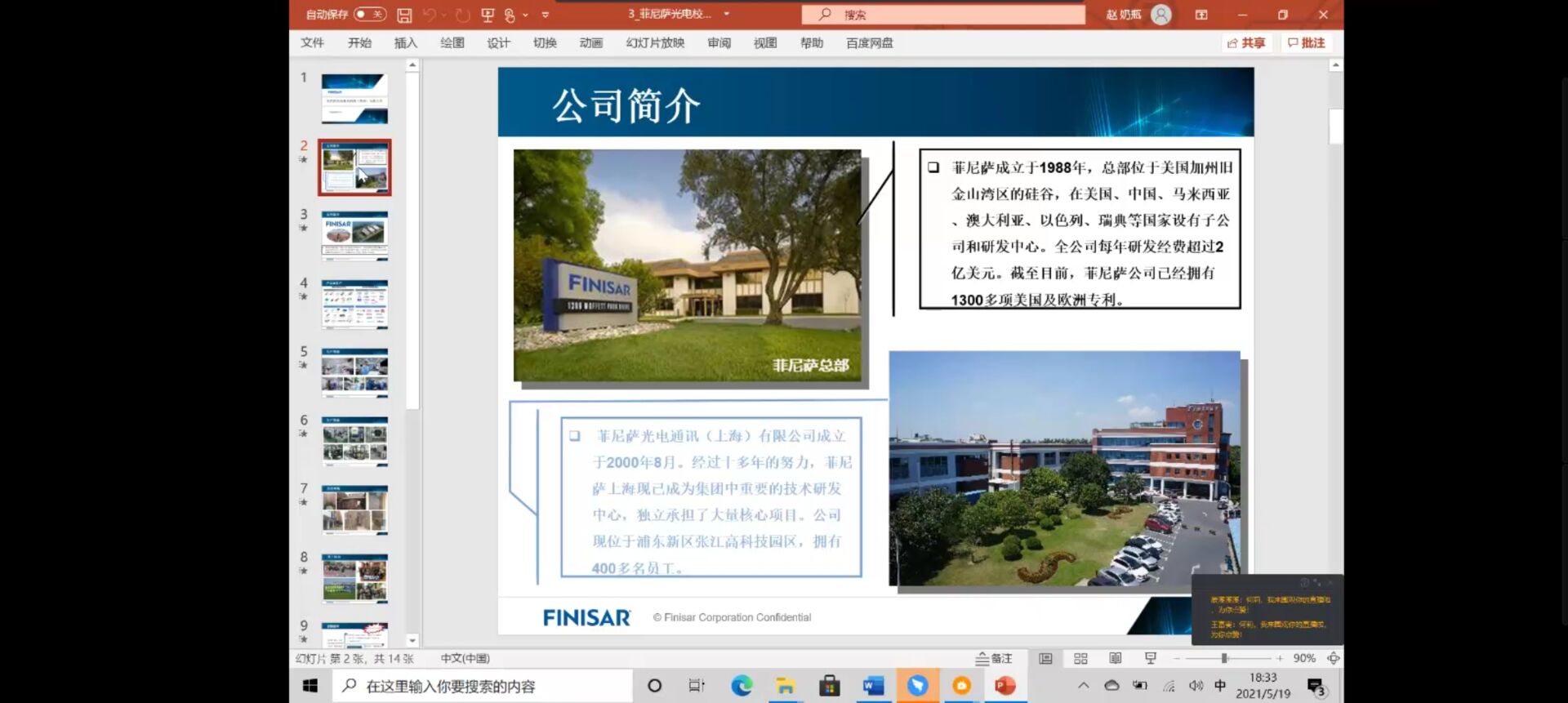Click the 共享 share button

click(1246, 43)
